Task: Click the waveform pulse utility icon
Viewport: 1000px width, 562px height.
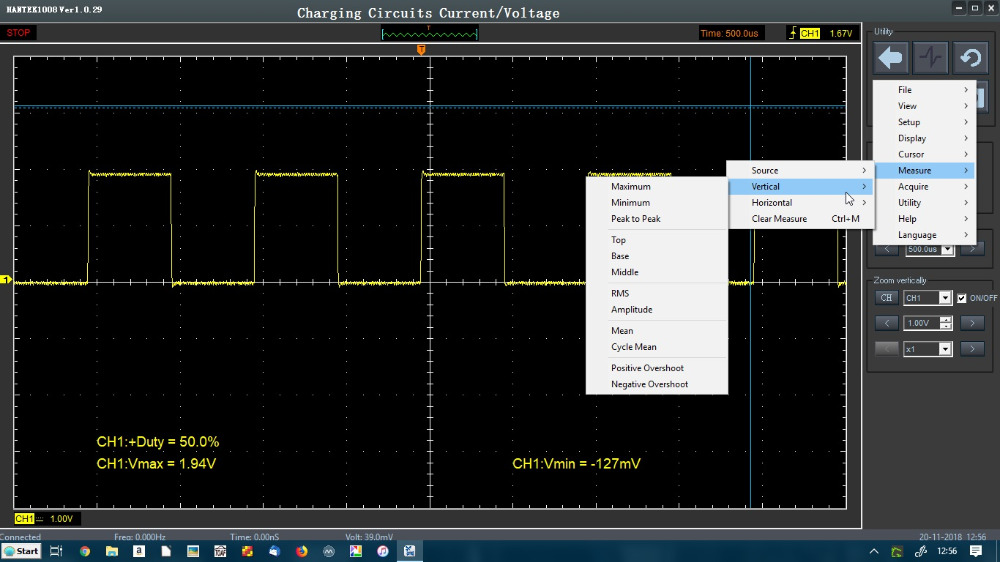Action: [x=931, y=58]
